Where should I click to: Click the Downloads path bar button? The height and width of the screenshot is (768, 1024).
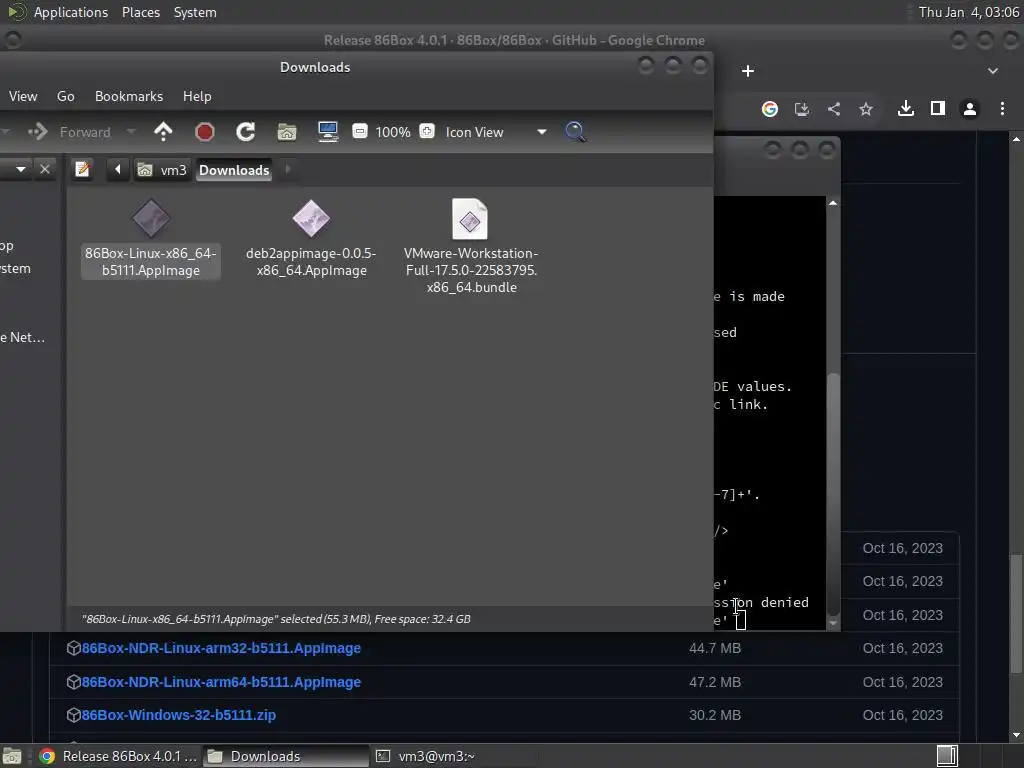(234, 170)
